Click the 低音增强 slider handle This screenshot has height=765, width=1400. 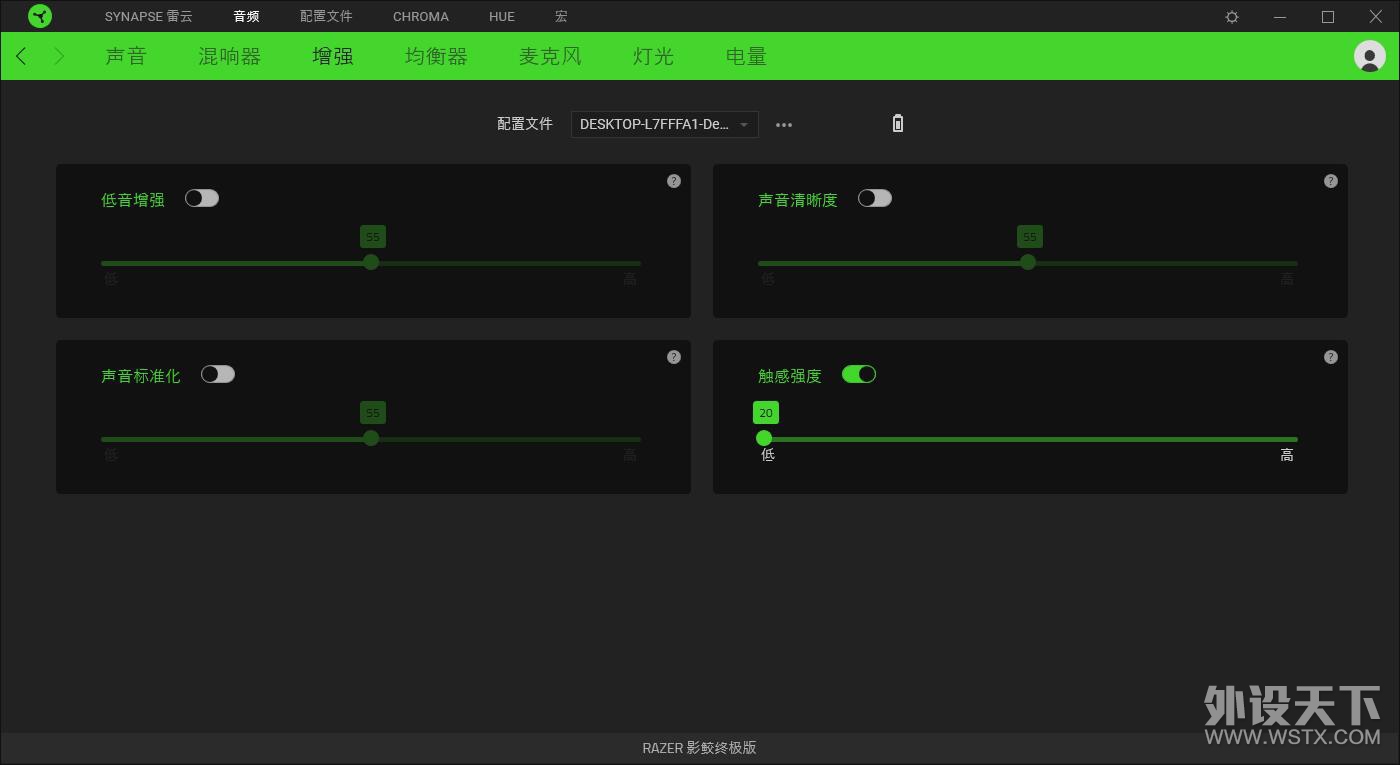(371, 262)
